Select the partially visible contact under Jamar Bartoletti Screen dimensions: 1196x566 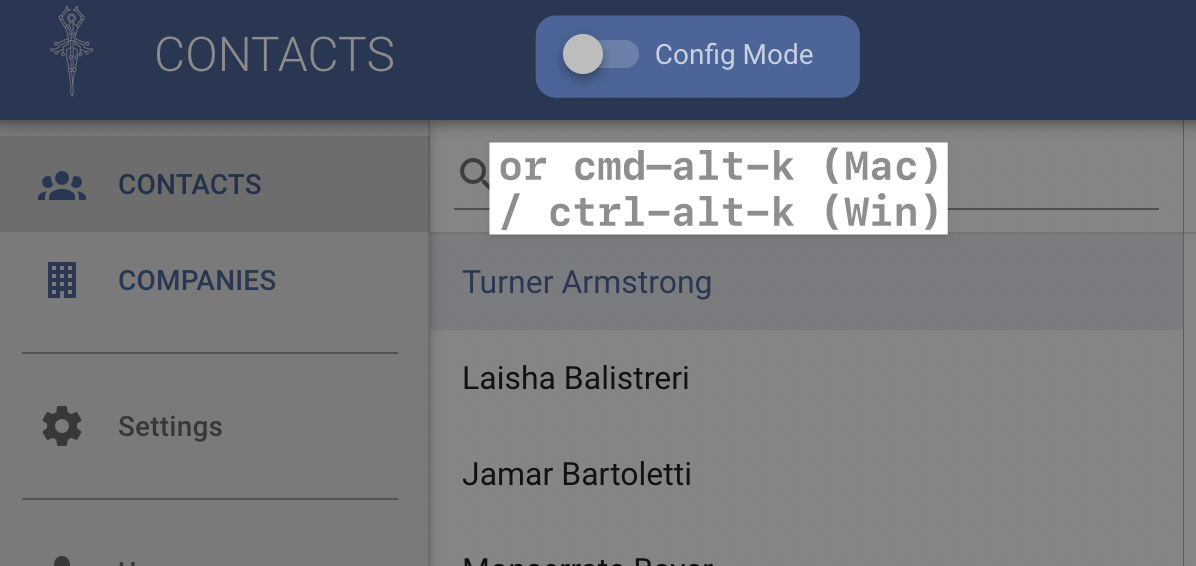(588, 558)
